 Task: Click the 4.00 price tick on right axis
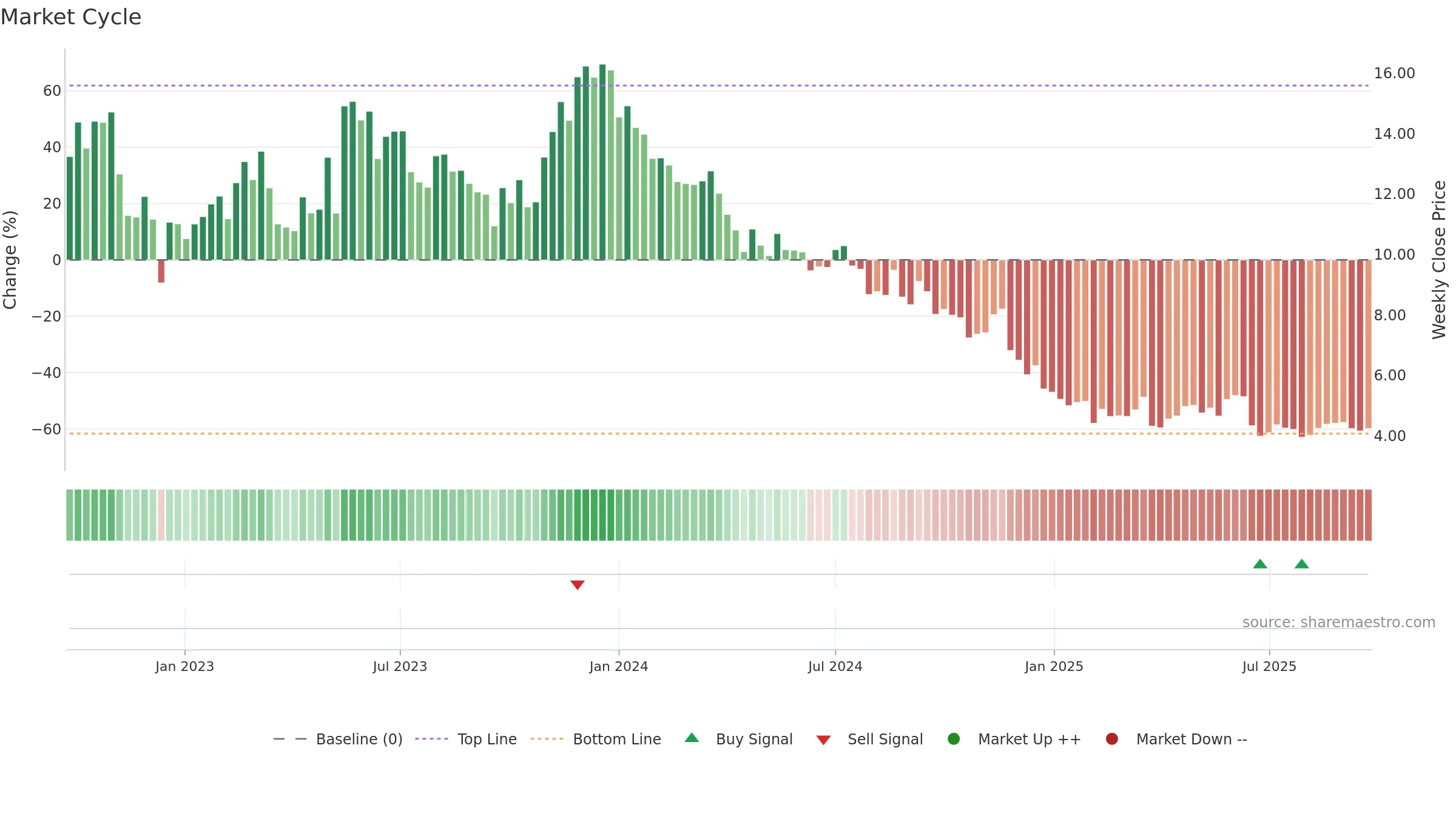(x=1389, y=436)
